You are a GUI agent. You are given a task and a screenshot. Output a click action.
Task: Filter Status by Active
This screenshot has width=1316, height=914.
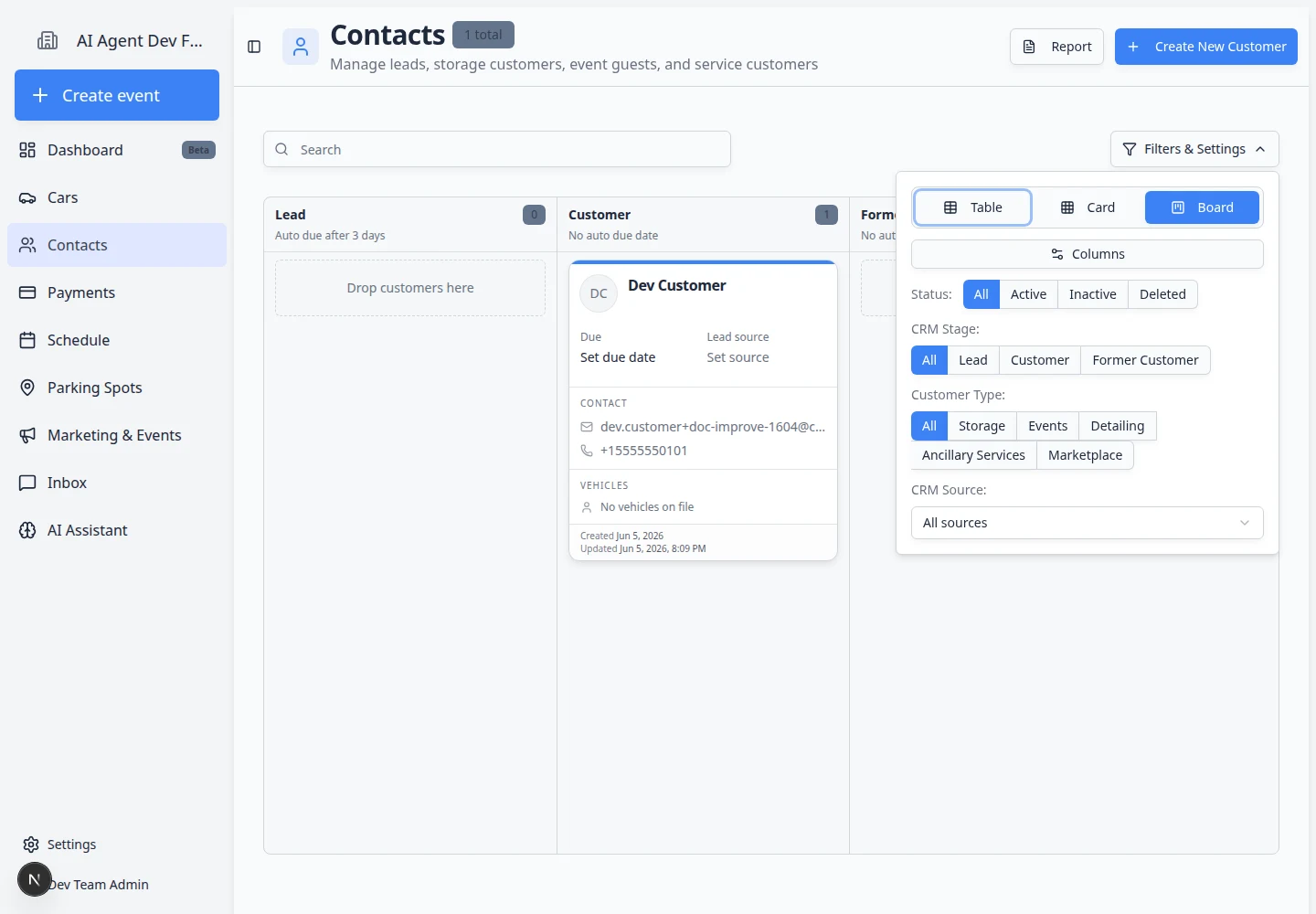(x=1028, y=294)
